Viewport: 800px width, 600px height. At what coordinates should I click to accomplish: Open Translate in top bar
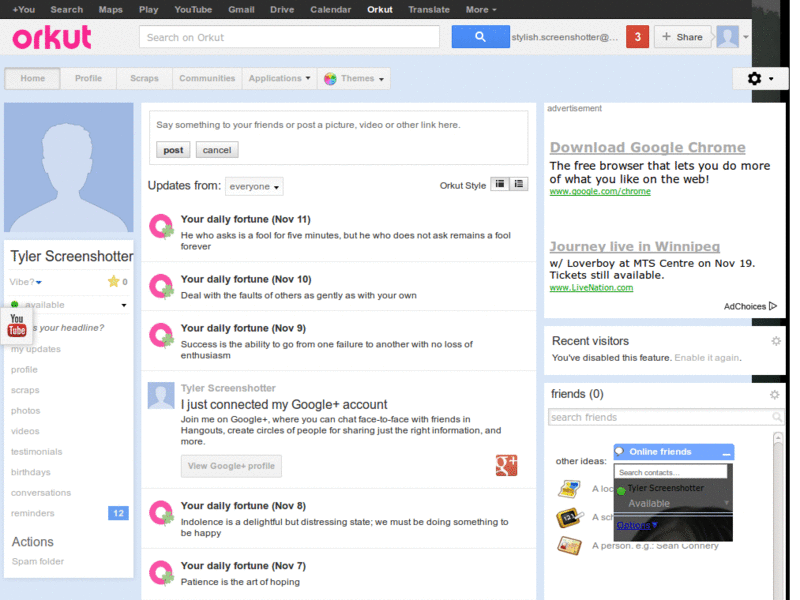[429, 9]
